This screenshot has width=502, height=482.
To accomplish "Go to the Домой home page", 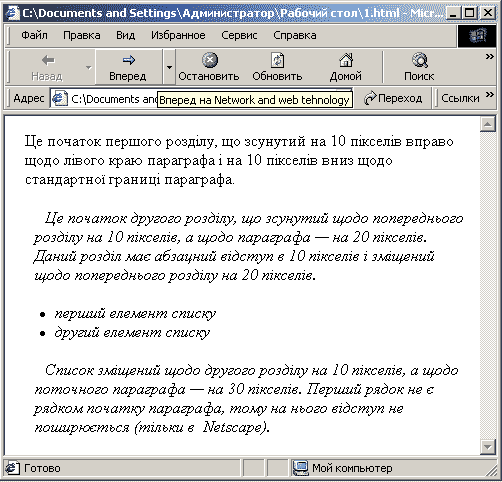I will tap(346, 68).
